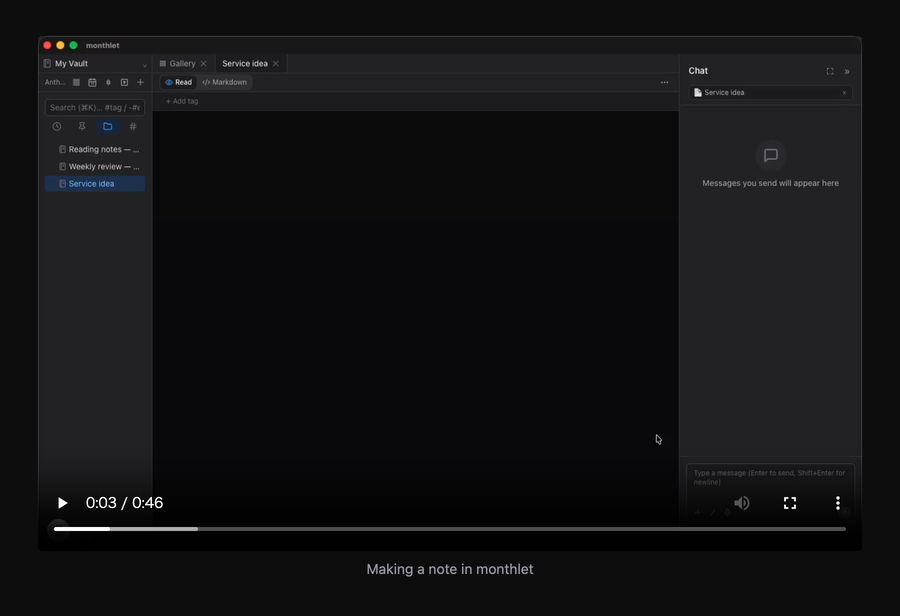Close the Service idea tab

point(276,64)
